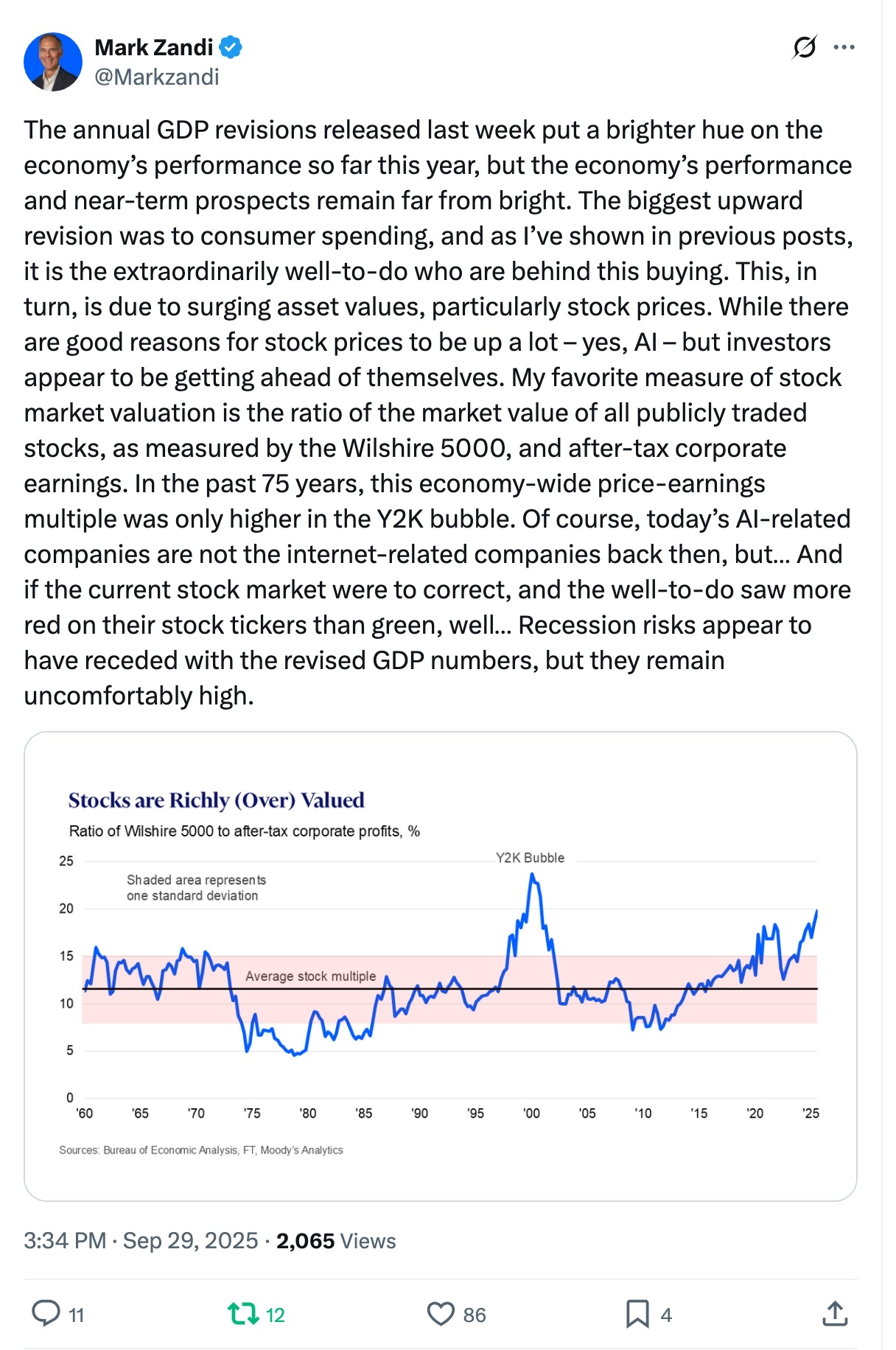Image resolution: width=896 pixels, height=1350 pixels.
Task: Open the share post icon
Action: [834, 1314]
